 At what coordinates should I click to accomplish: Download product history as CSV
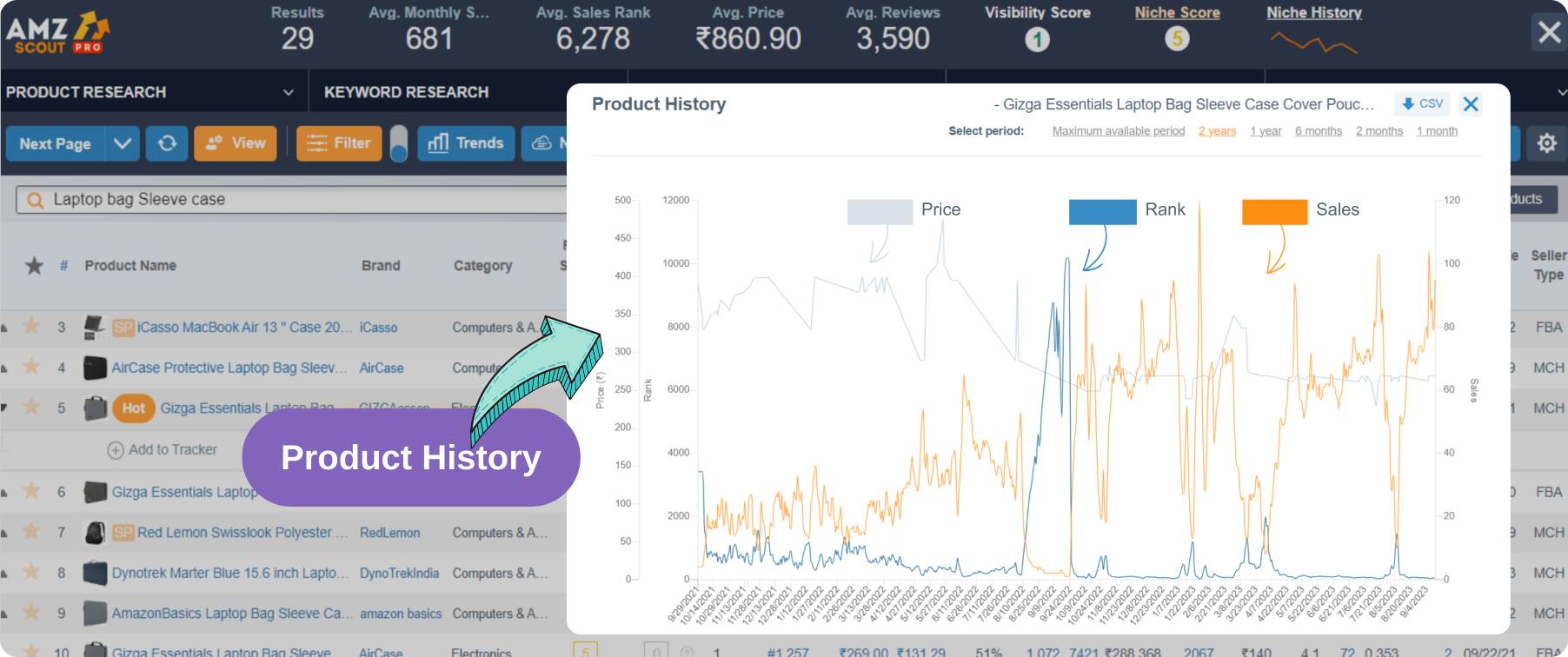click(1423, 103)
